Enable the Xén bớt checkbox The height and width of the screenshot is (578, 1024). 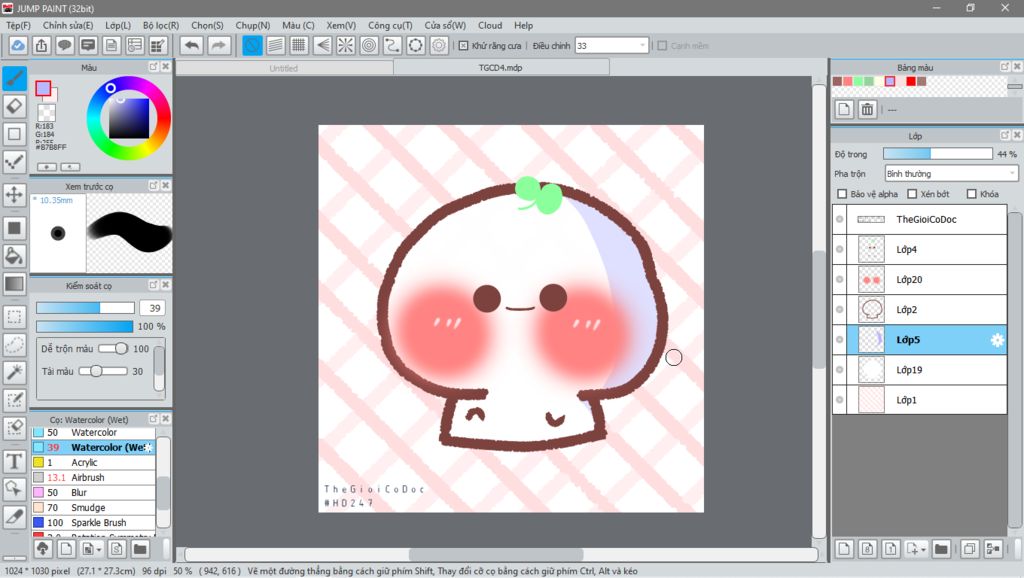pos(912,194)
